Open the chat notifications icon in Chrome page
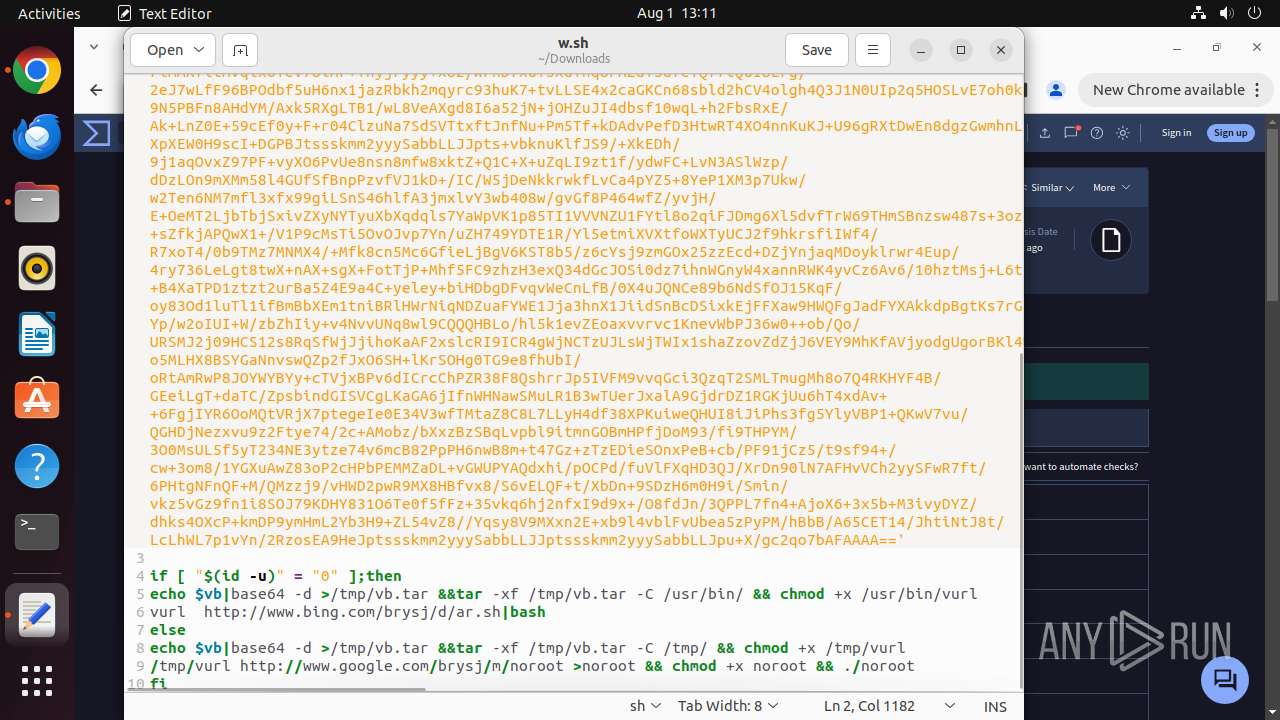The height and width of the screenshot is (720, 1280). coord(1071,133)
